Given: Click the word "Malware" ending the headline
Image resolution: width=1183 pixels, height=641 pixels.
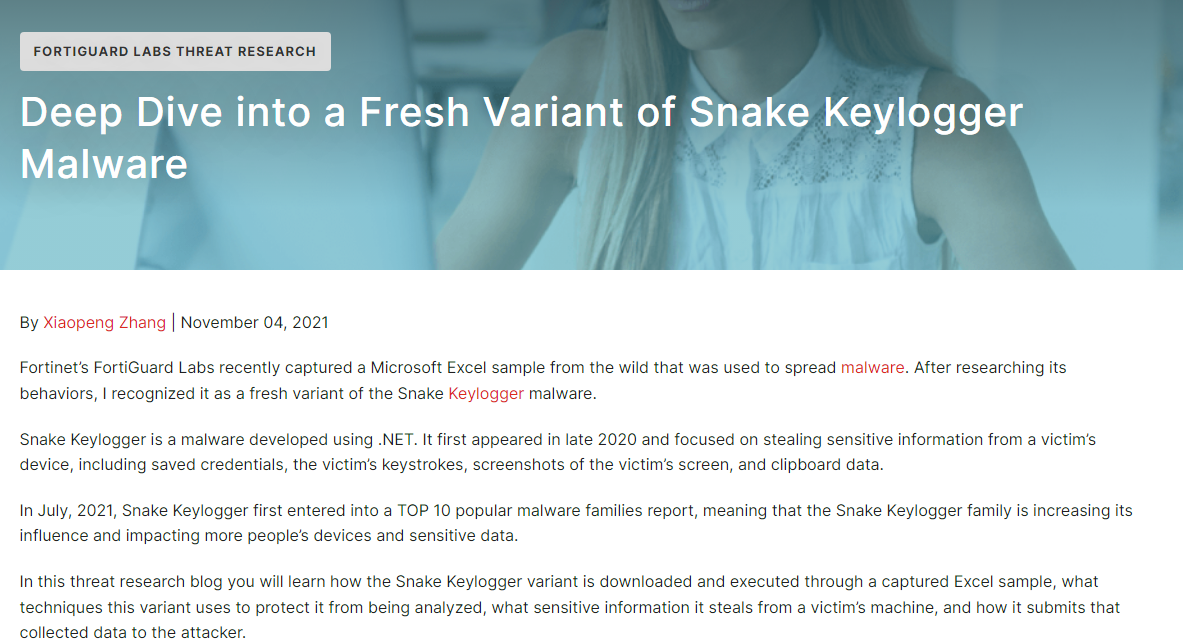Looking at the screenshot, I should (x=104, y=164).
